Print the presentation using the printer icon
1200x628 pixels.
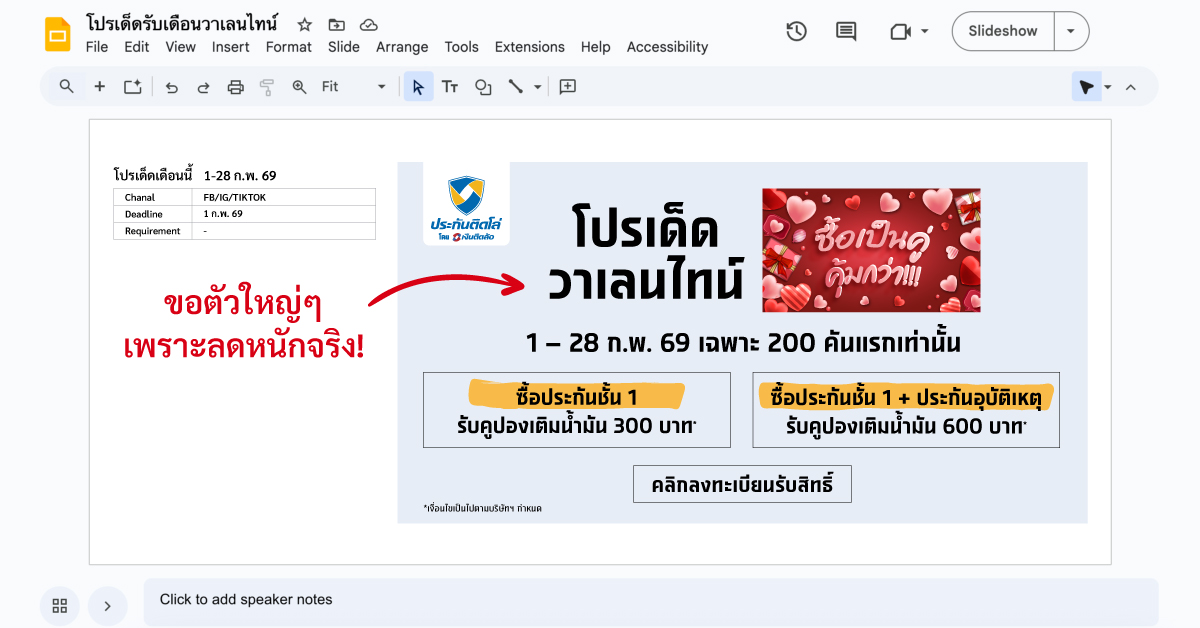[235, 87]
